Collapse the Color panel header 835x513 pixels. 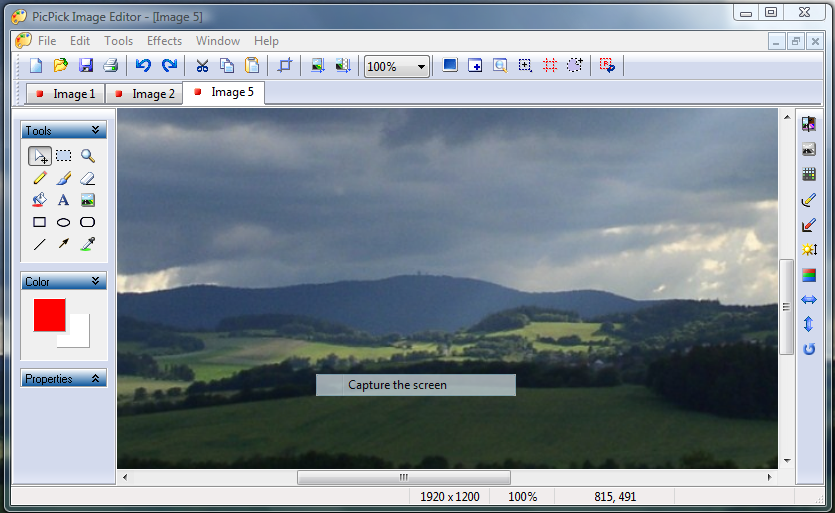(x=63, y=281)
